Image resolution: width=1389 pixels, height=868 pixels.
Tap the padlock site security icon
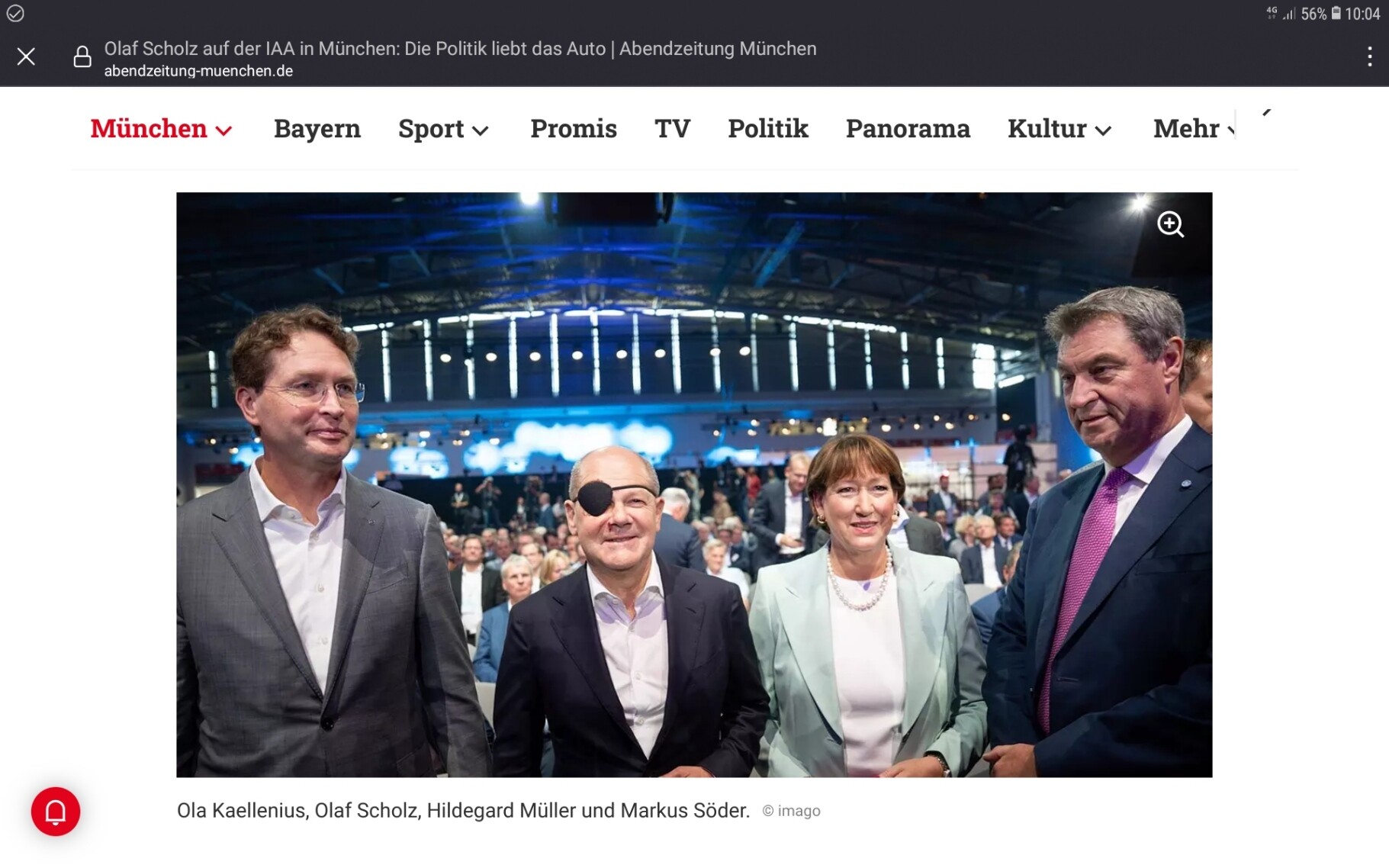tap(82, 57)
